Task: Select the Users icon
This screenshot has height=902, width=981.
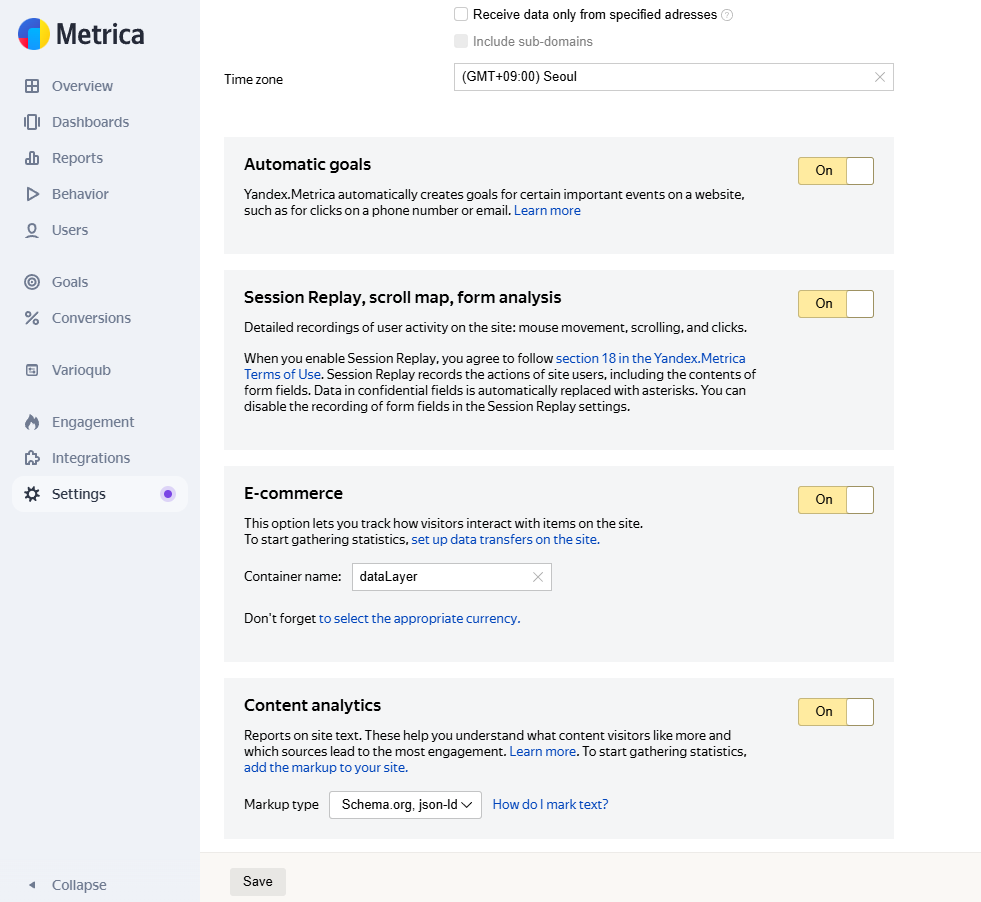Action: point(32,230)
